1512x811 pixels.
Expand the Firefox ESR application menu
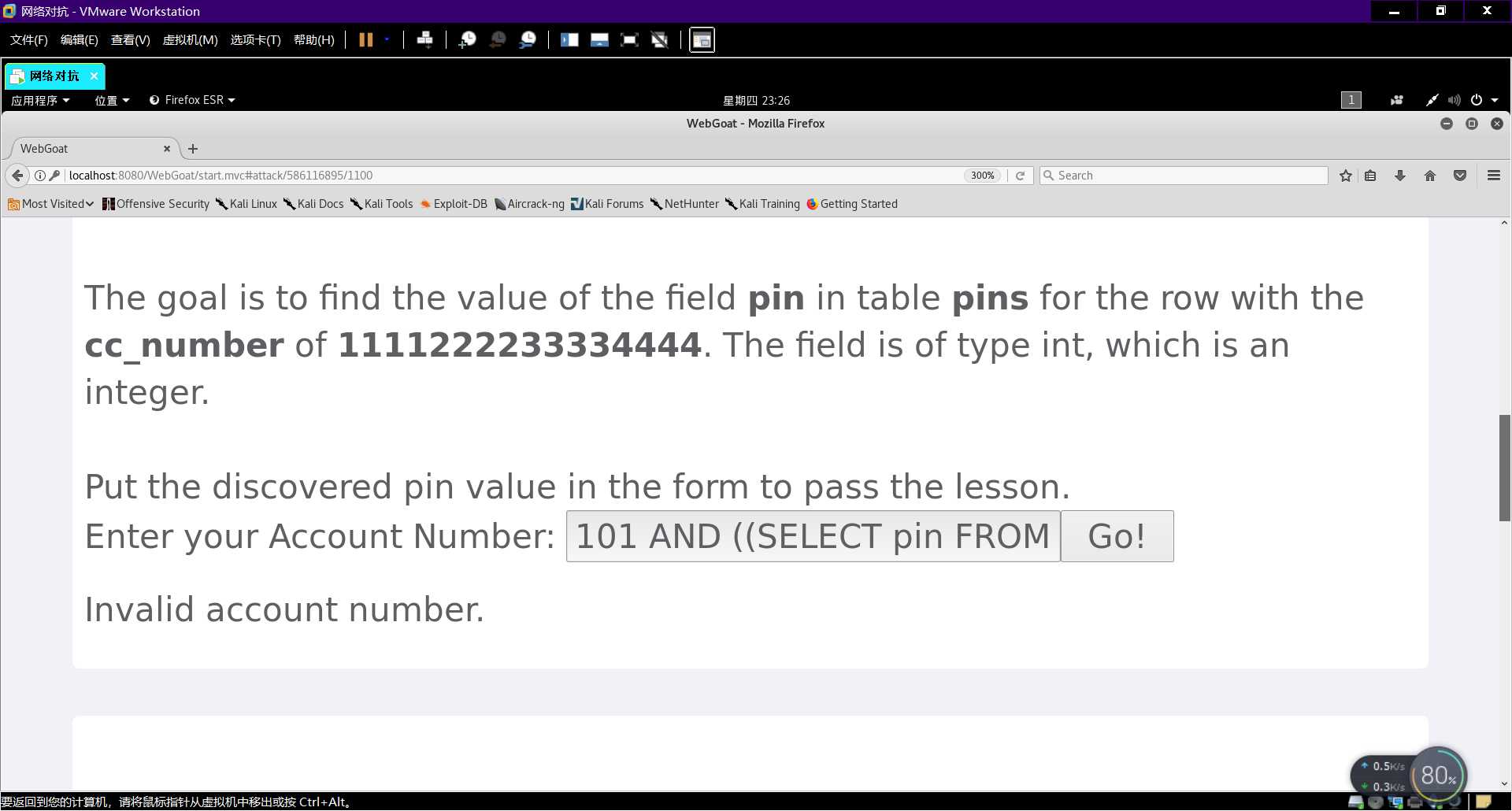click(192, 100)
